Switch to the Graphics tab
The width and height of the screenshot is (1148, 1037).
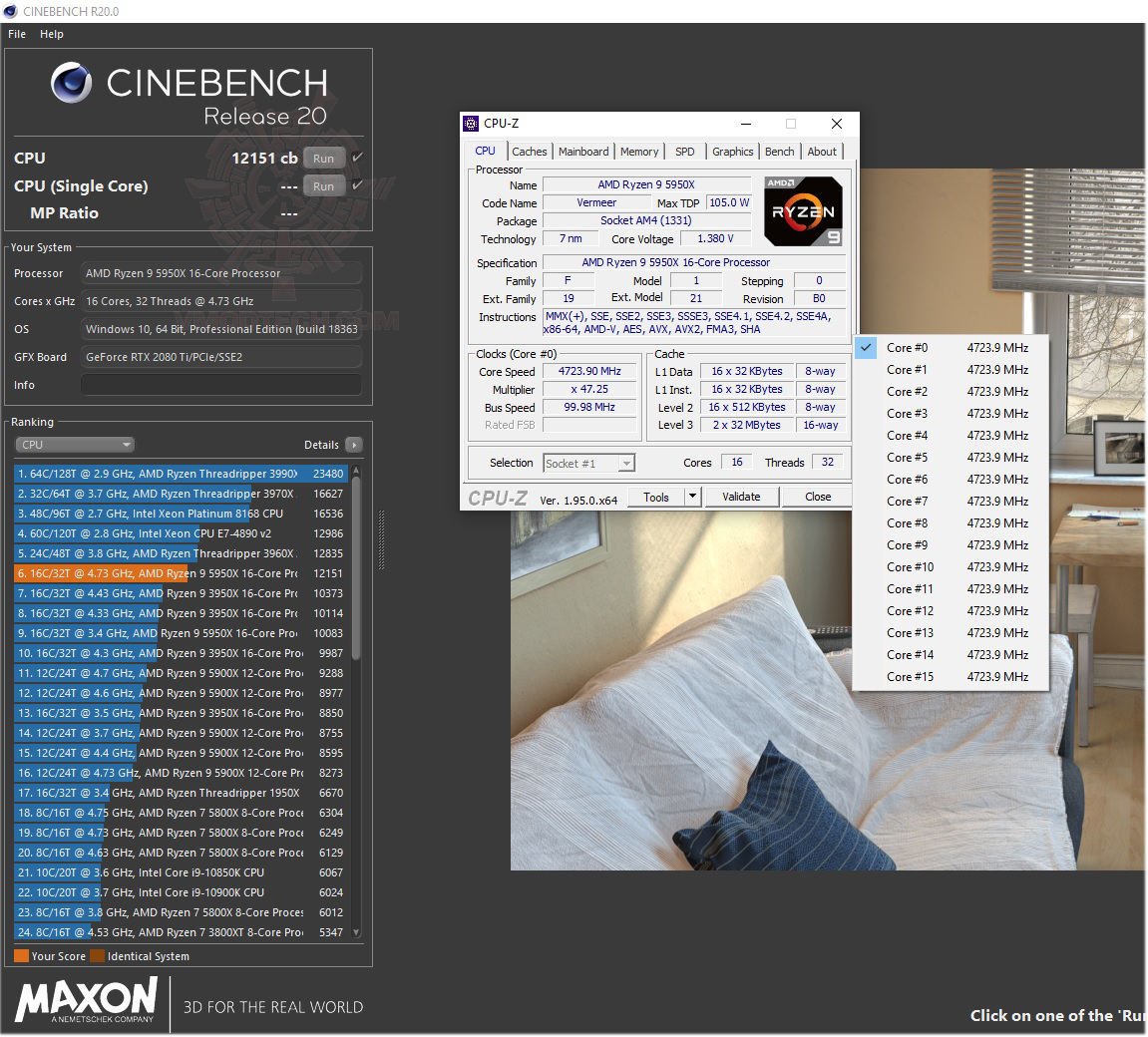point(732,152)
